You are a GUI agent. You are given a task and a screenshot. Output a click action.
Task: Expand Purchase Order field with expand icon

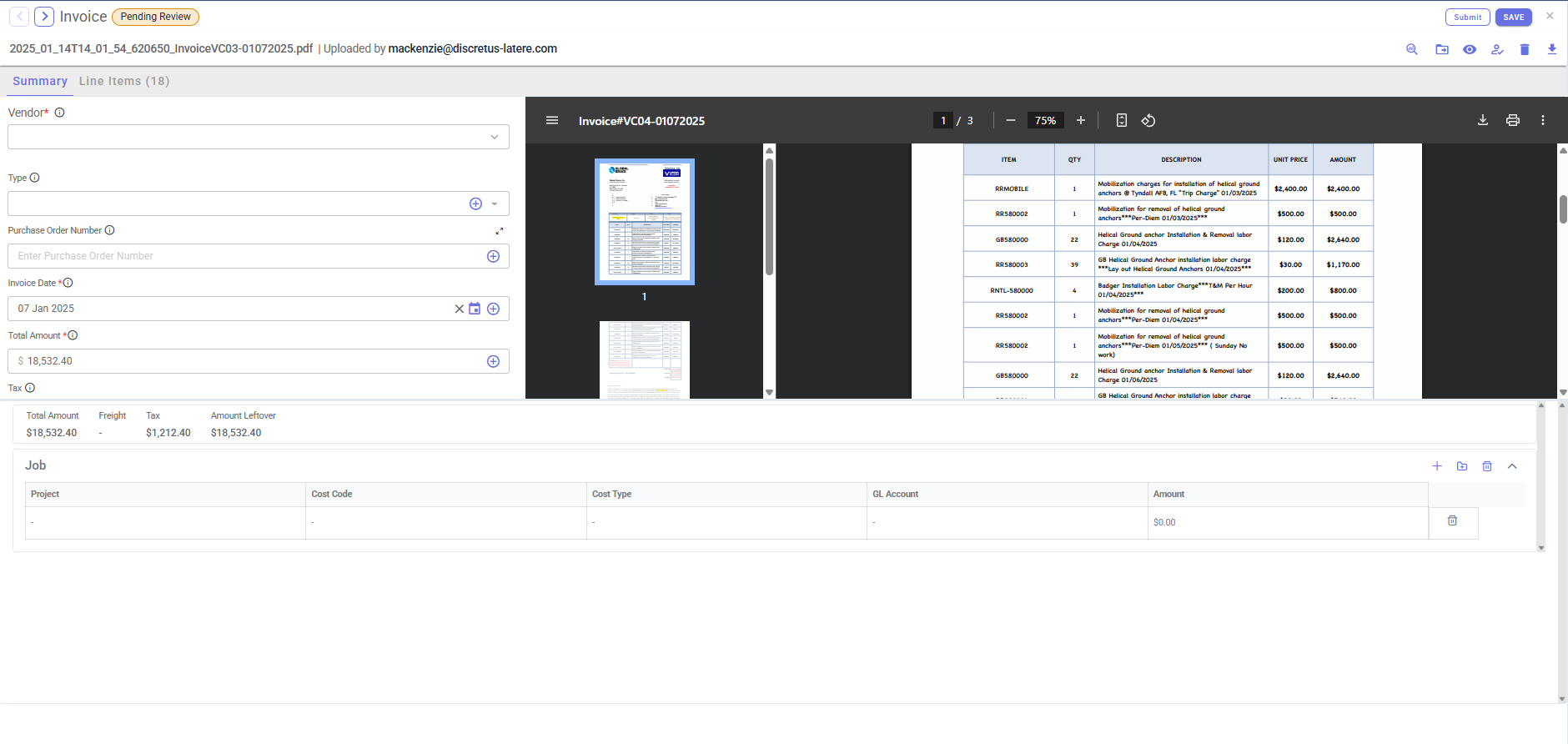(x=500, y=231)
